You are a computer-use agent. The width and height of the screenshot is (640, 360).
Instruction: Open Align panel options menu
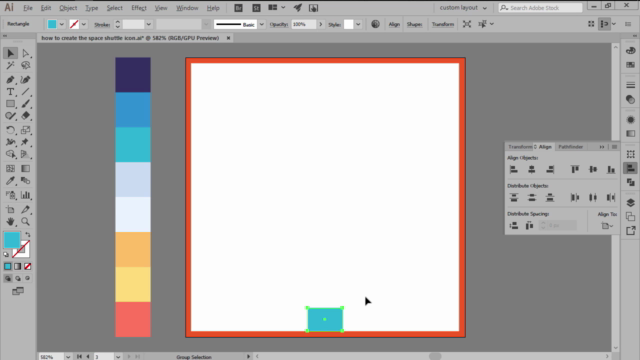(x=614, y=147)
